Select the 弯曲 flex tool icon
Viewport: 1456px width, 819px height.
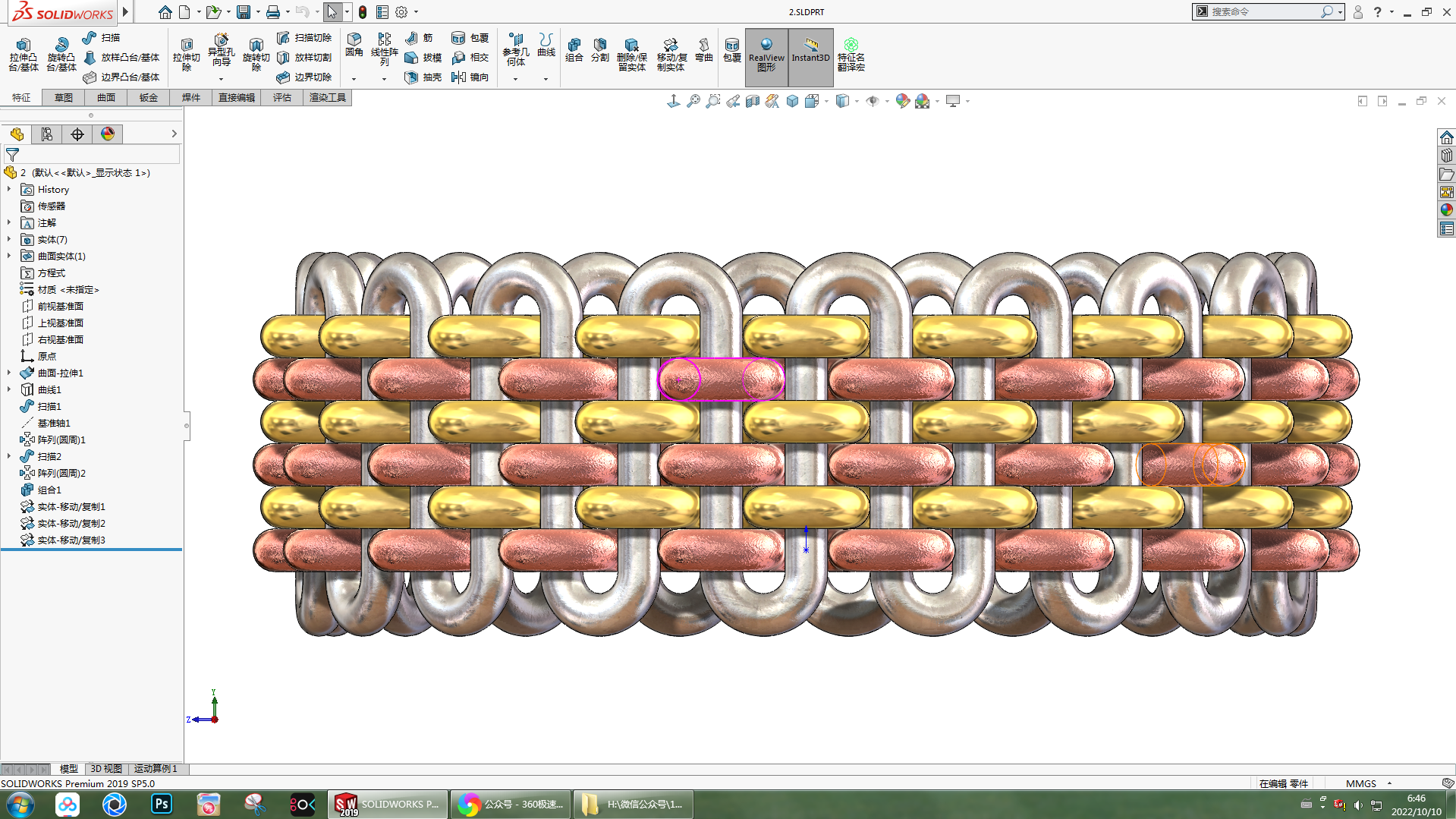[x=704, y=49]
